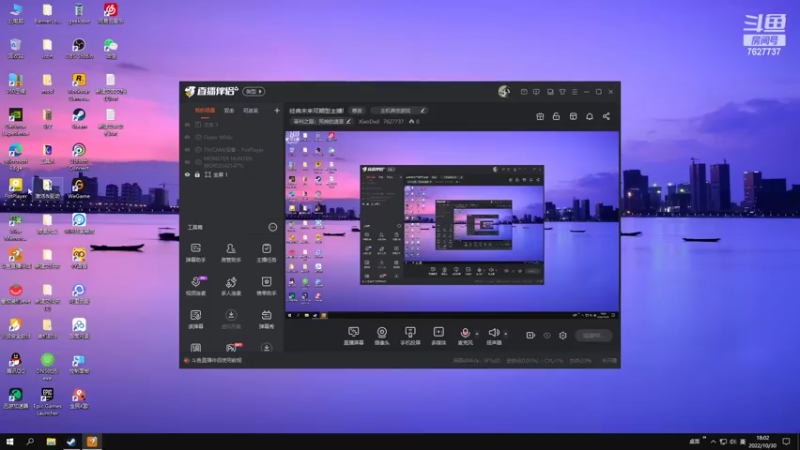
Task: Add camera source 摄像头
Action: 382,336
